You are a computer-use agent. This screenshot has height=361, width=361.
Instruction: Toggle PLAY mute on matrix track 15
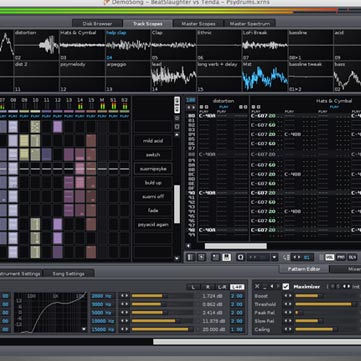click(91, 116)
